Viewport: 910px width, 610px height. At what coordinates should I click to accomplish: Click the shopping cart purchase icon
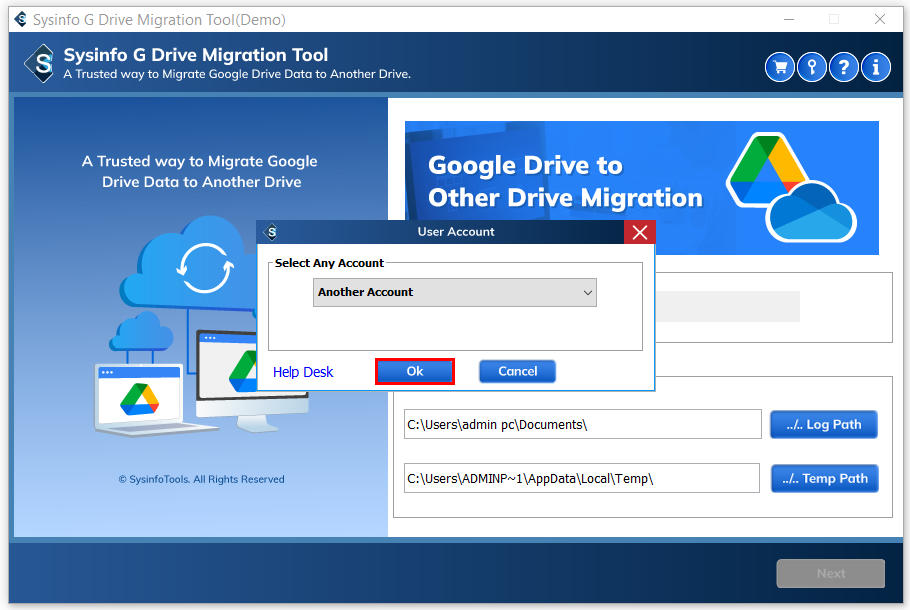tap(780, 67)
